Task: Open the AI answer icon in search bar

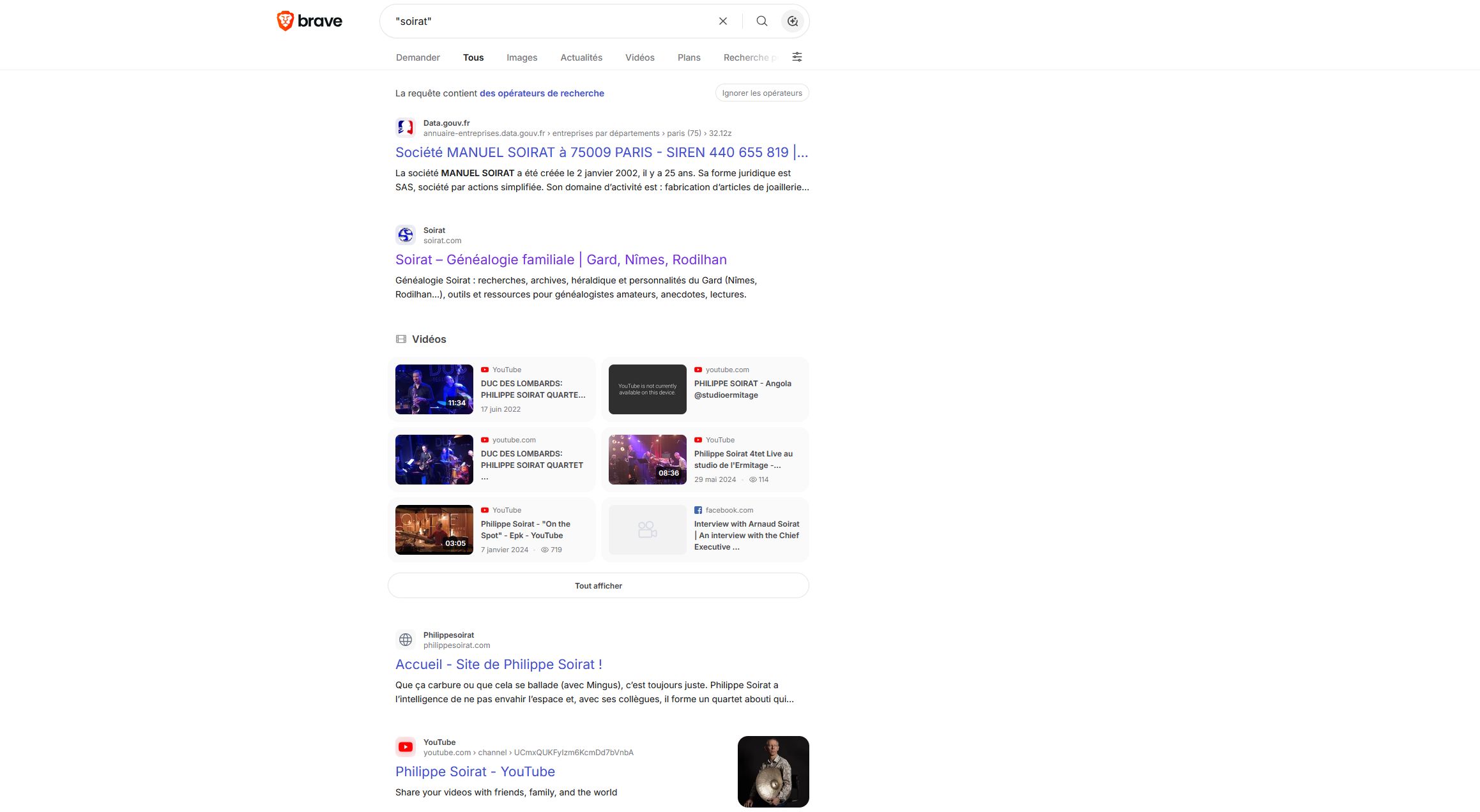Action: click(793, 21)
